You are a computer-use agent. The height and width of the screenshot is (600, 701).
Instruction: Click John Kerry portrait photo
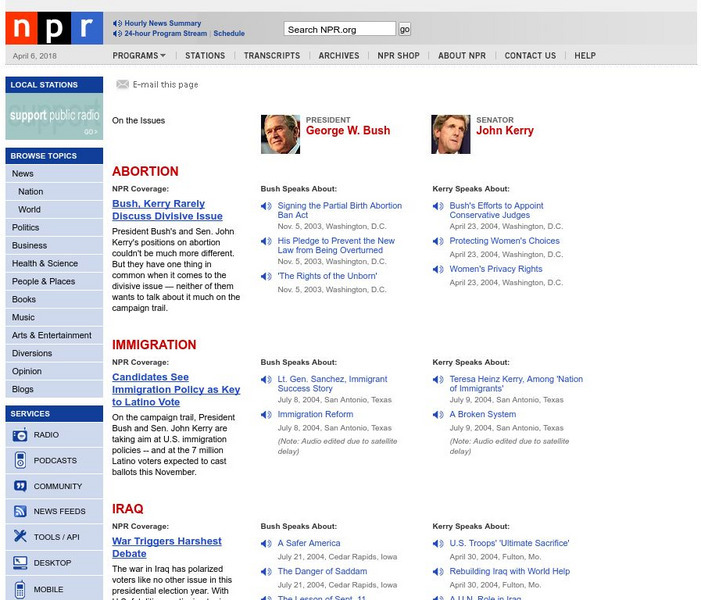[x=451, y=134]
